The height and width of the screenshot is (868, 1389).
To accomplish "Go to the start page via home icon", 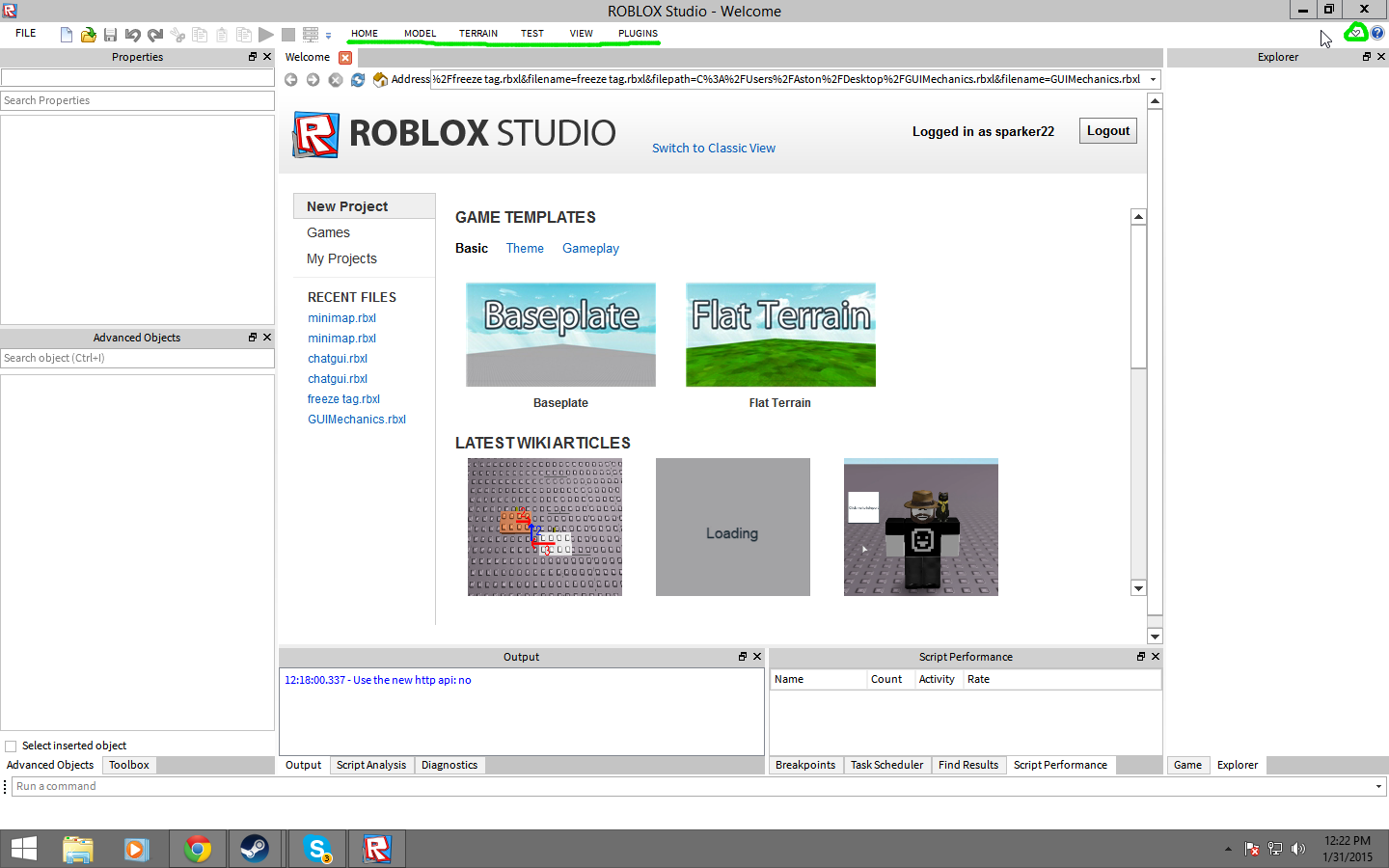I will 380,79.
